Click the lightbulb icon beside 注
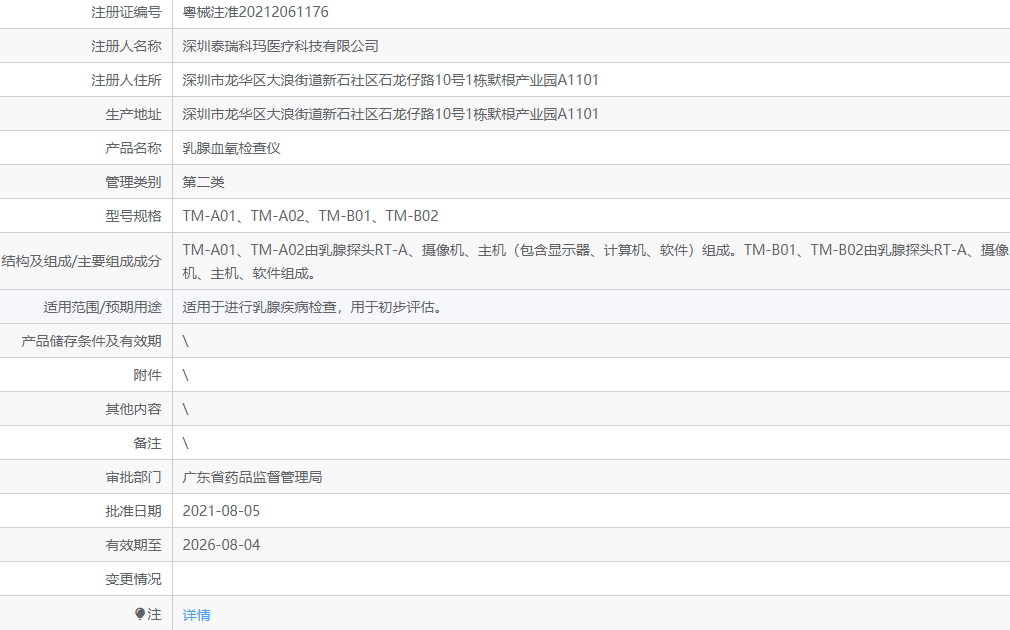The width and height of the screenshot is (1010, 630). pos(140,615)
